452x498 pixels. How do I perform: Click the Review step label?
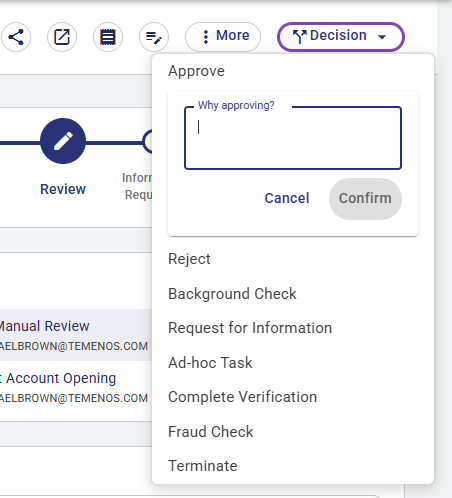(x=63, y=189)
